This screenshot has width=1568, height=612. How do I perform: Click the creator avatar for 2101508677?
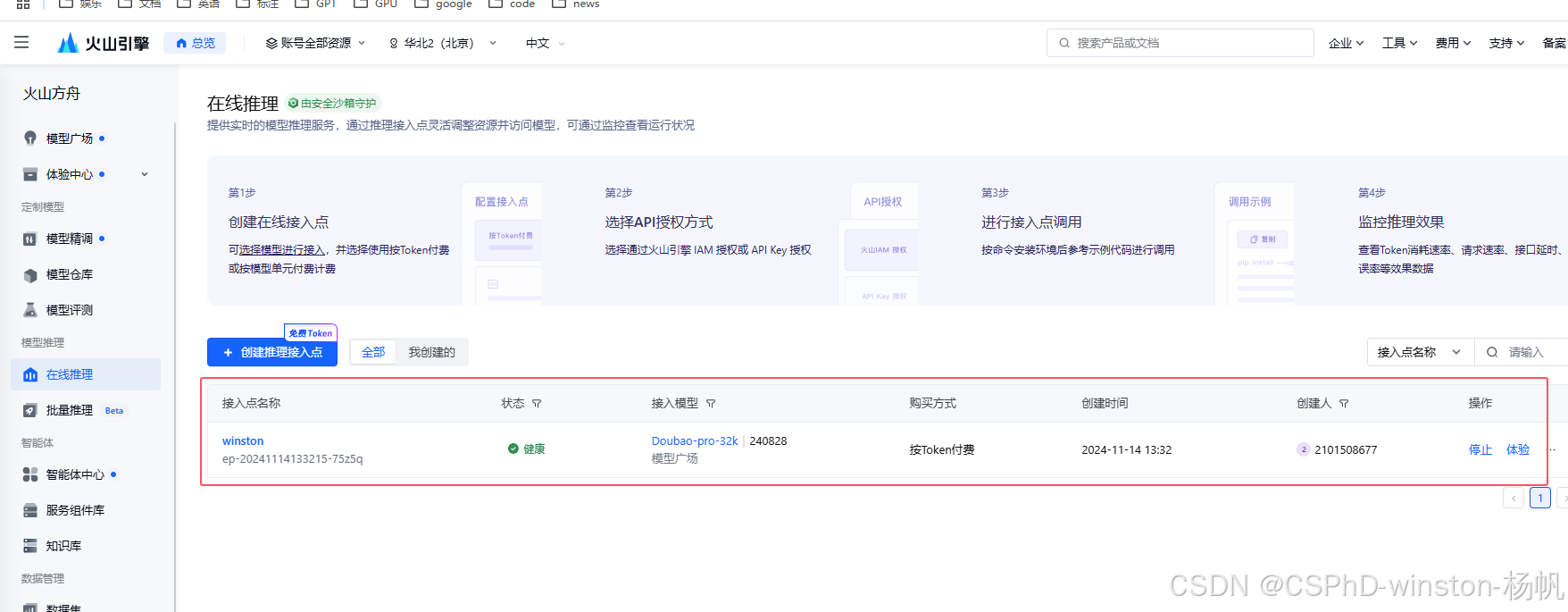[x=1304, y=449]
